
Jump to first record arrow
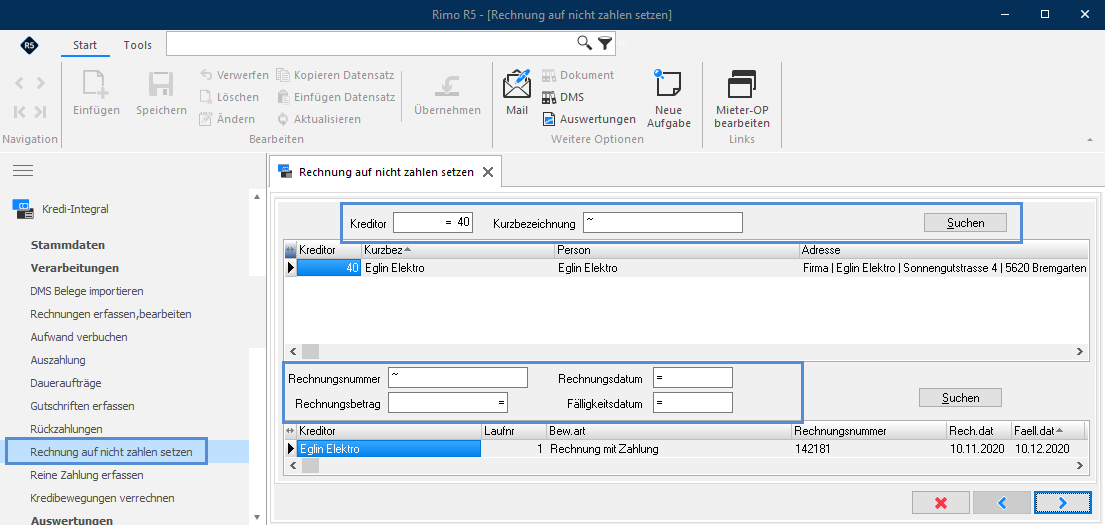click(x=20, y=111)
